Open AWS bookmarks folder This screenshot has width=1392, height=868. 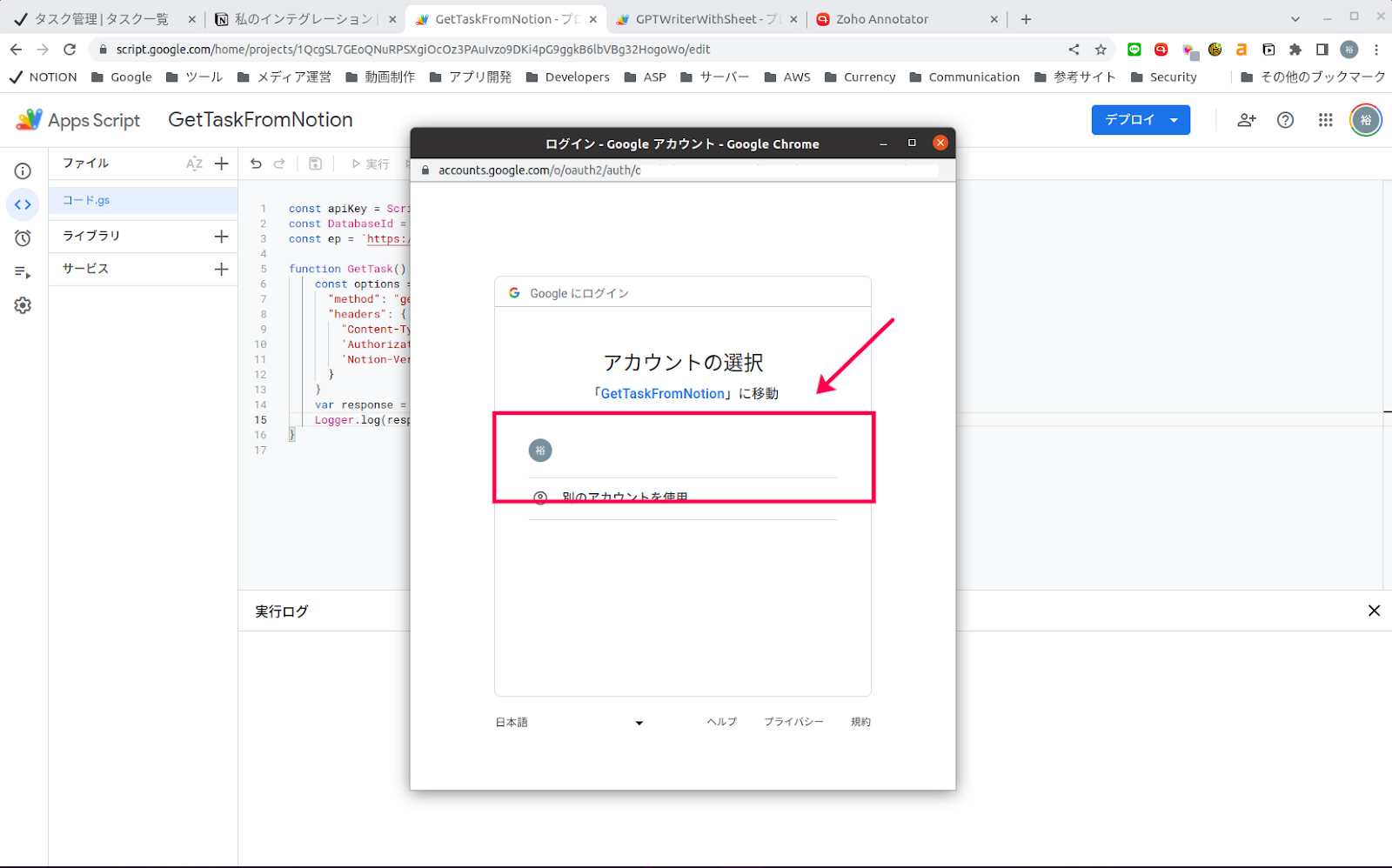click(x=787, y=77)
